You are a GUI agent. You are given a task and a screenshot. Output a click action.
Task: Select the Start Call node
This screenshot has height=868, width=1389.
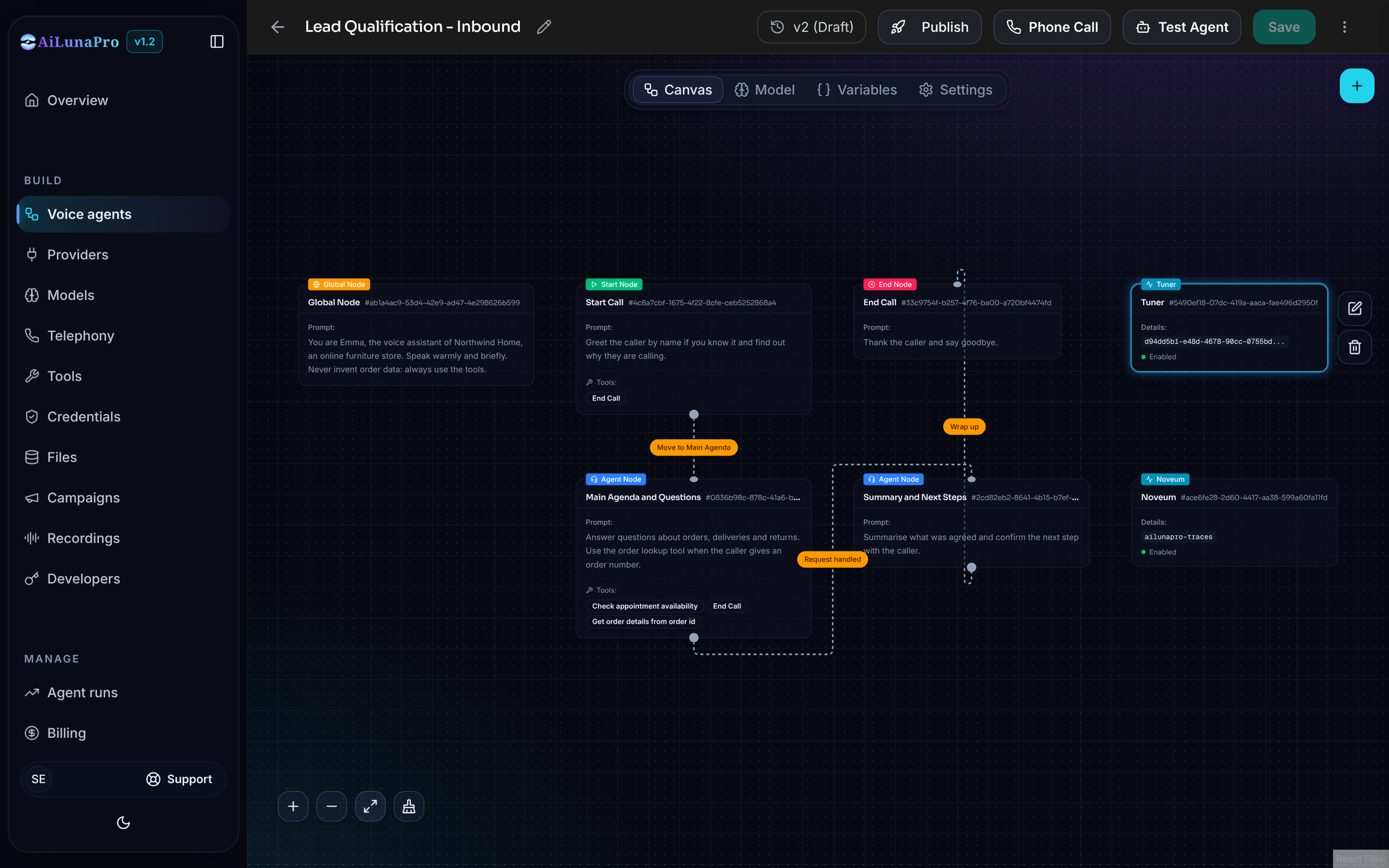click(x=693, y=349)
